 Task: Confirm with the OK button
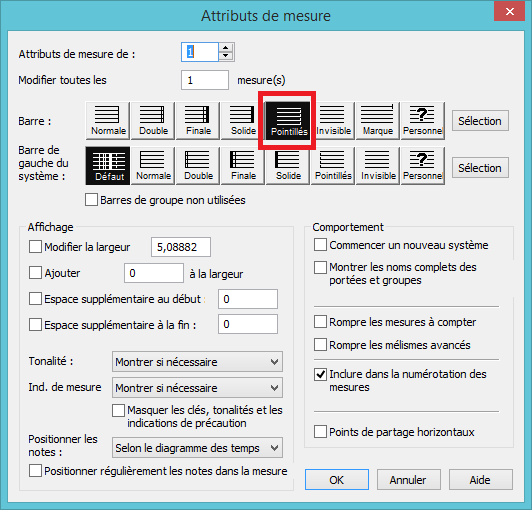(337, 480)
